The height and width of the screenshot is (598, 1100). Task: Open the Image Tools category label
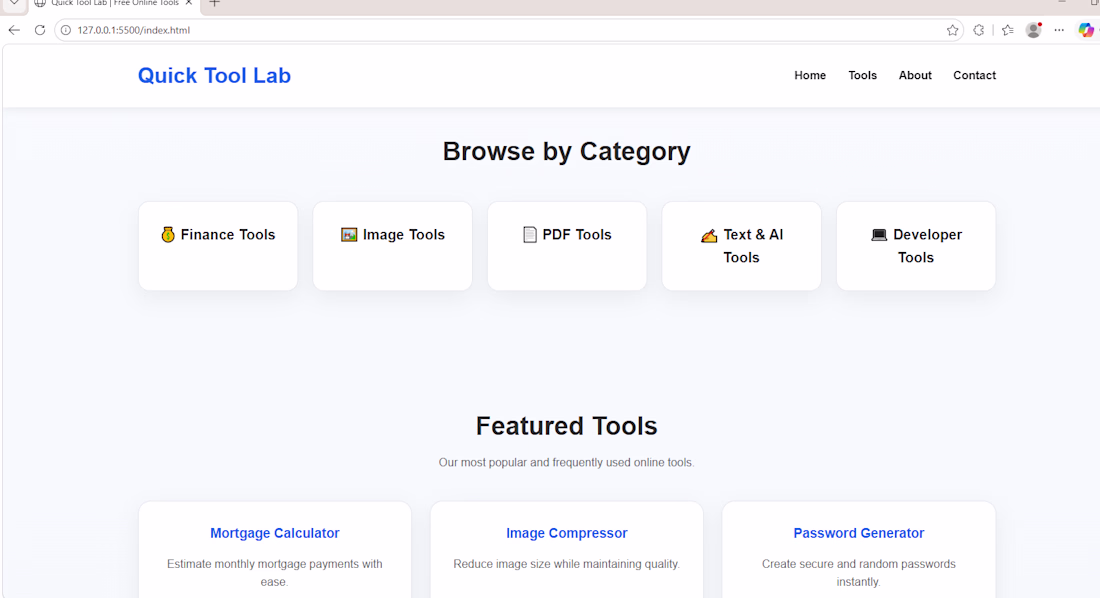(x=404, y=234)
